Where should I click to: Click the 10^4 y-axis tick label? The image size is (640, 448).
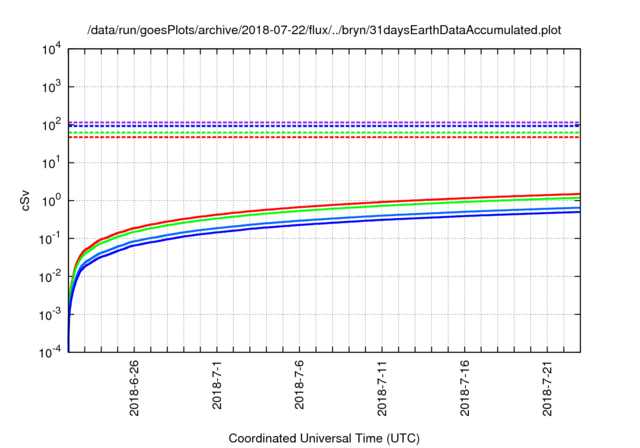[x=50, y=49]
